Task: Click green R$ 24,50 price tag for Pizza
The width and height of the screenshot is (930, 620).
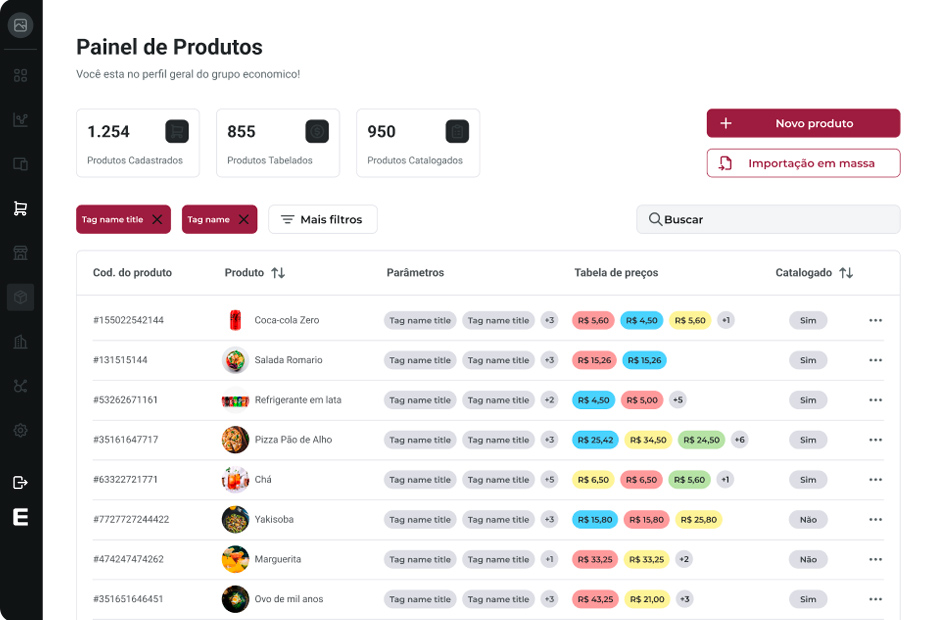Action: tap(701, 440)
